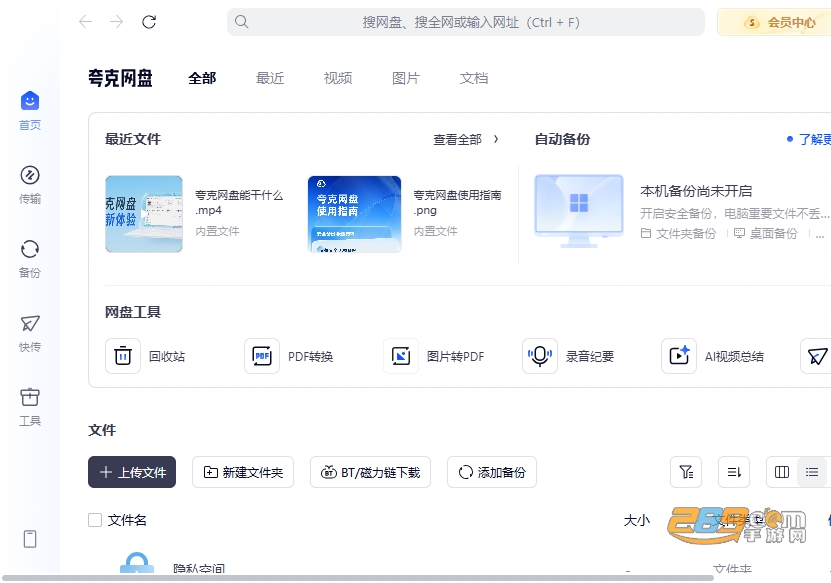Open the PDF转换 tool icon
This screenshot has height=583, width=831.
tap(262, 356)
